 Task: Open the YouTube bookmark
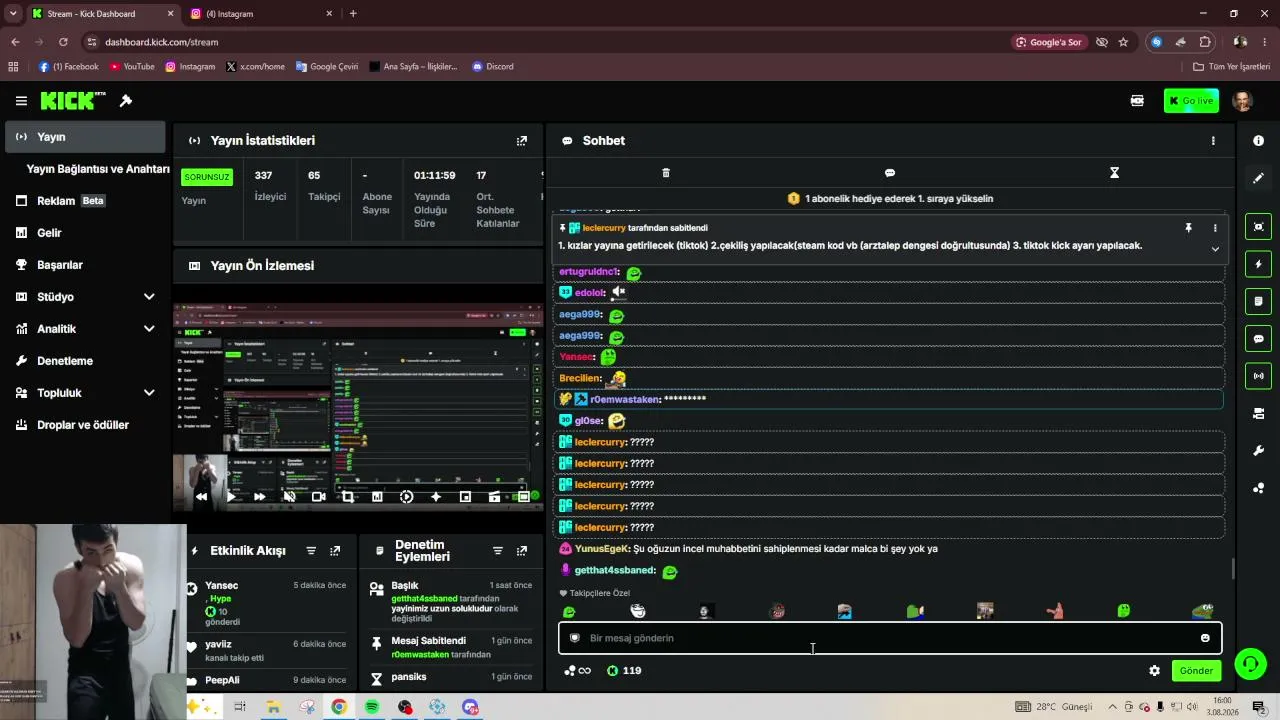(x=132, y=67)
